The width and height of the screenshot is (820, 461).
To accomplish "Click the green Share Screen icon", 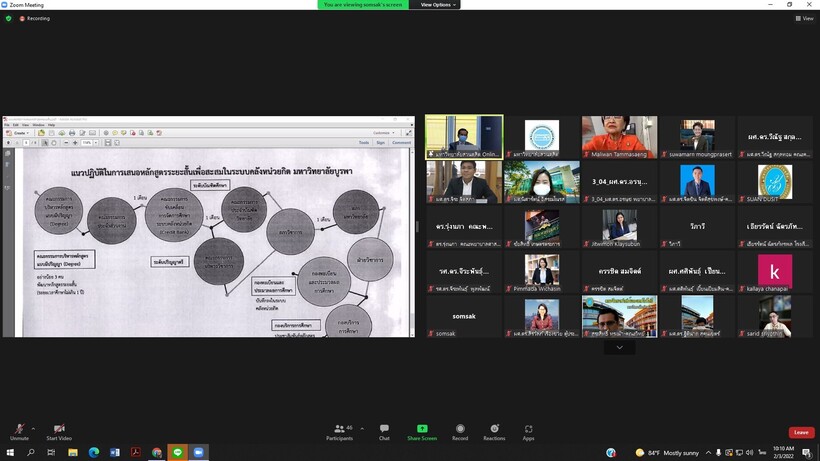I will [421, 430].
